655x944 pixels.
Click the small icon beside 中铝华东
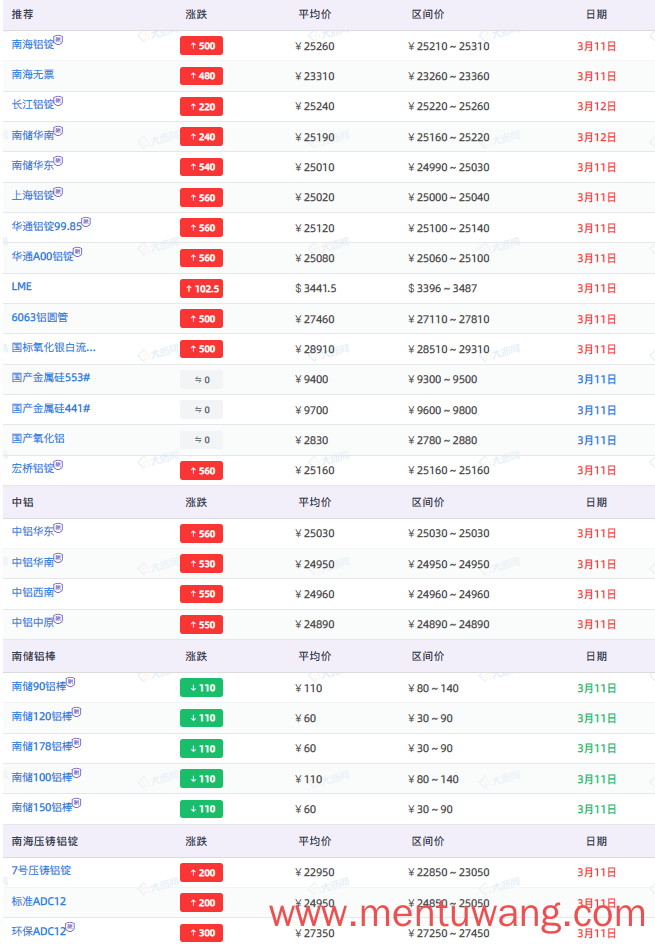[58, 527]
